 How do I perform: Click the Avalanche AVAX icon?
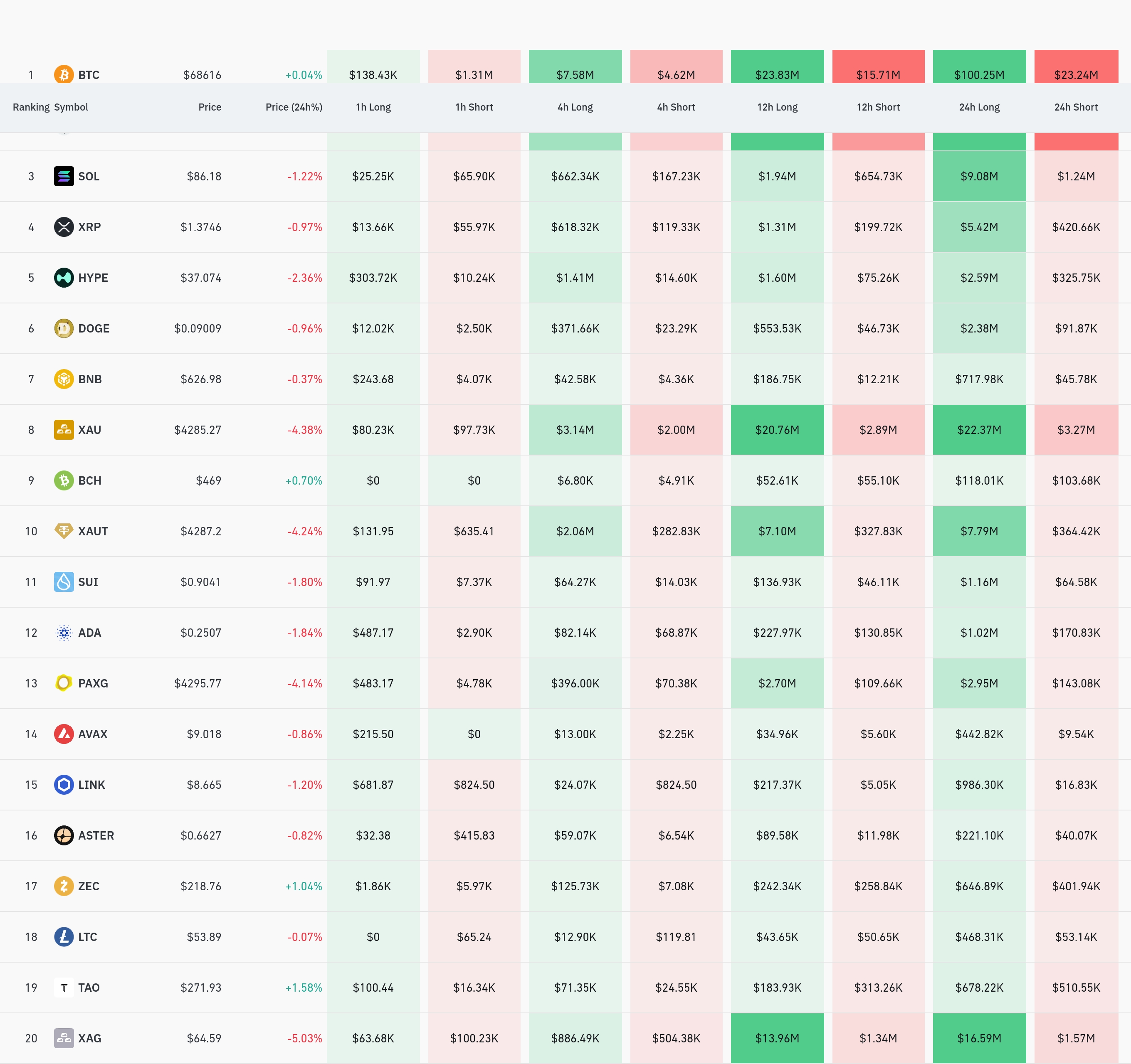click(x=64, y=734)
